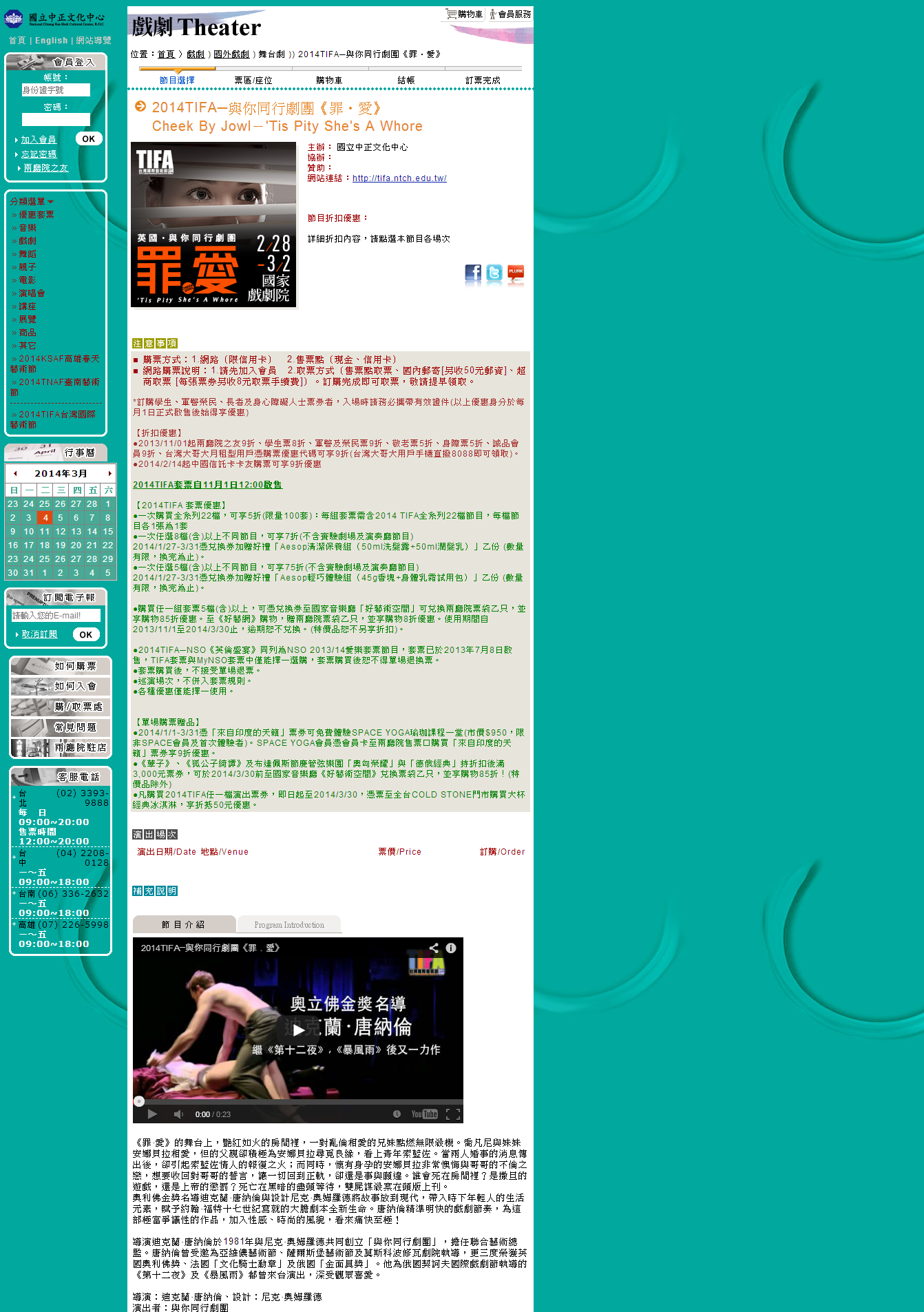Click the watch later clock icon
924x1312 pixels.
(x=397, y=1114)
